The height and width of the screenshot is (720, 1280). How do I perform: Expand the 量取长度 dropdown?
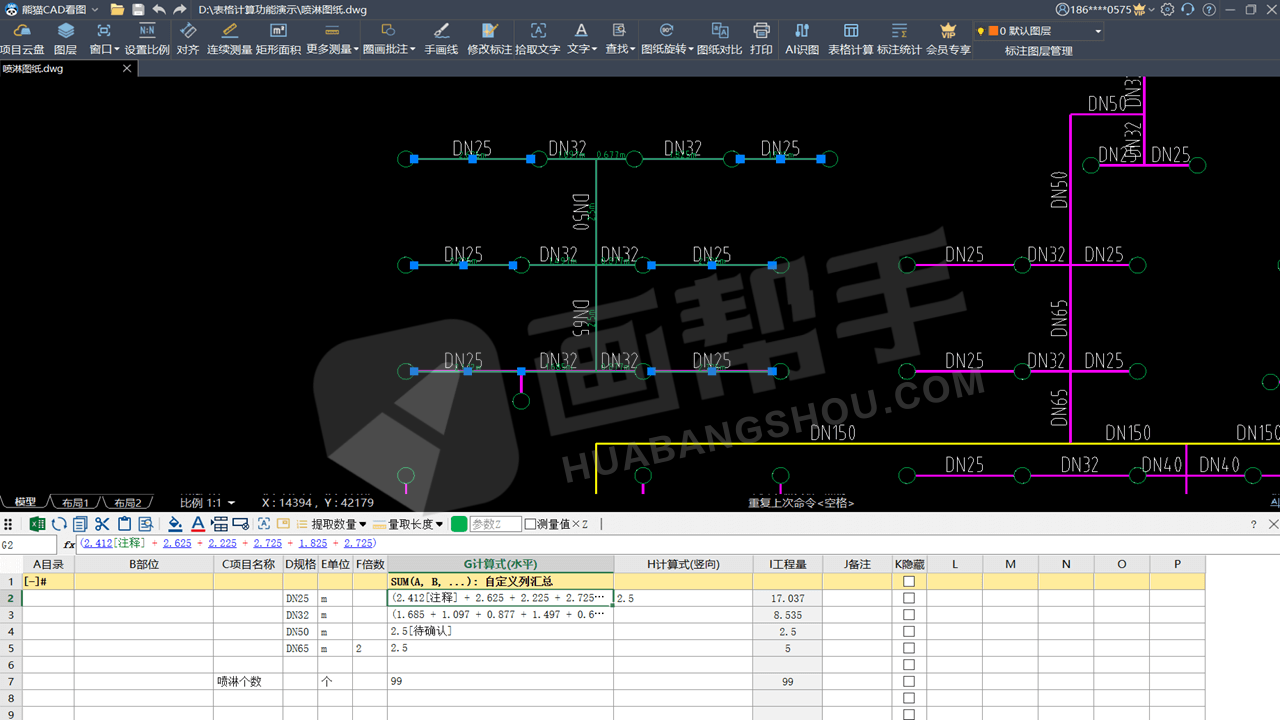pyautogui.click(x=415, y=524)
